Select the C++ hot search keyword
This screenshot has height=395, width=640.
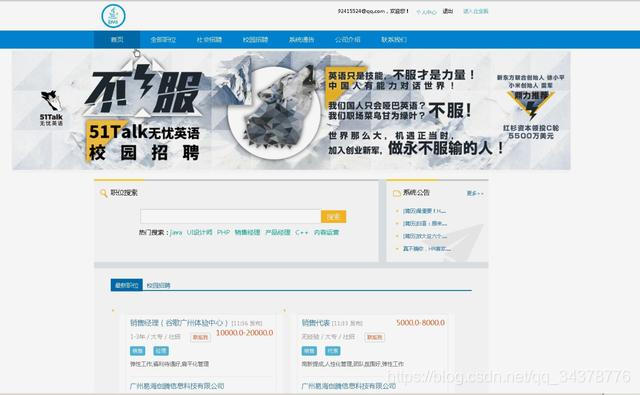302,232
